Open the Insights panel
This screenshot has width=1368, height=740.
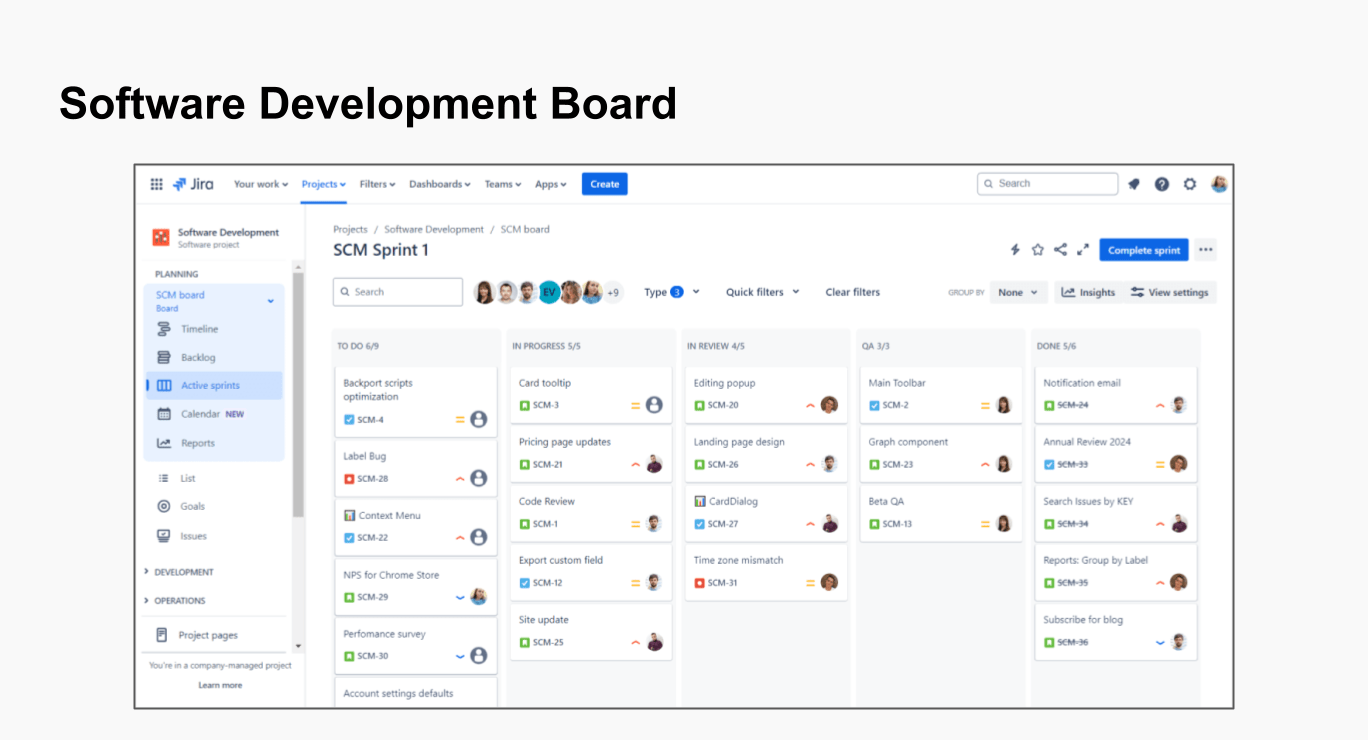1088,292
